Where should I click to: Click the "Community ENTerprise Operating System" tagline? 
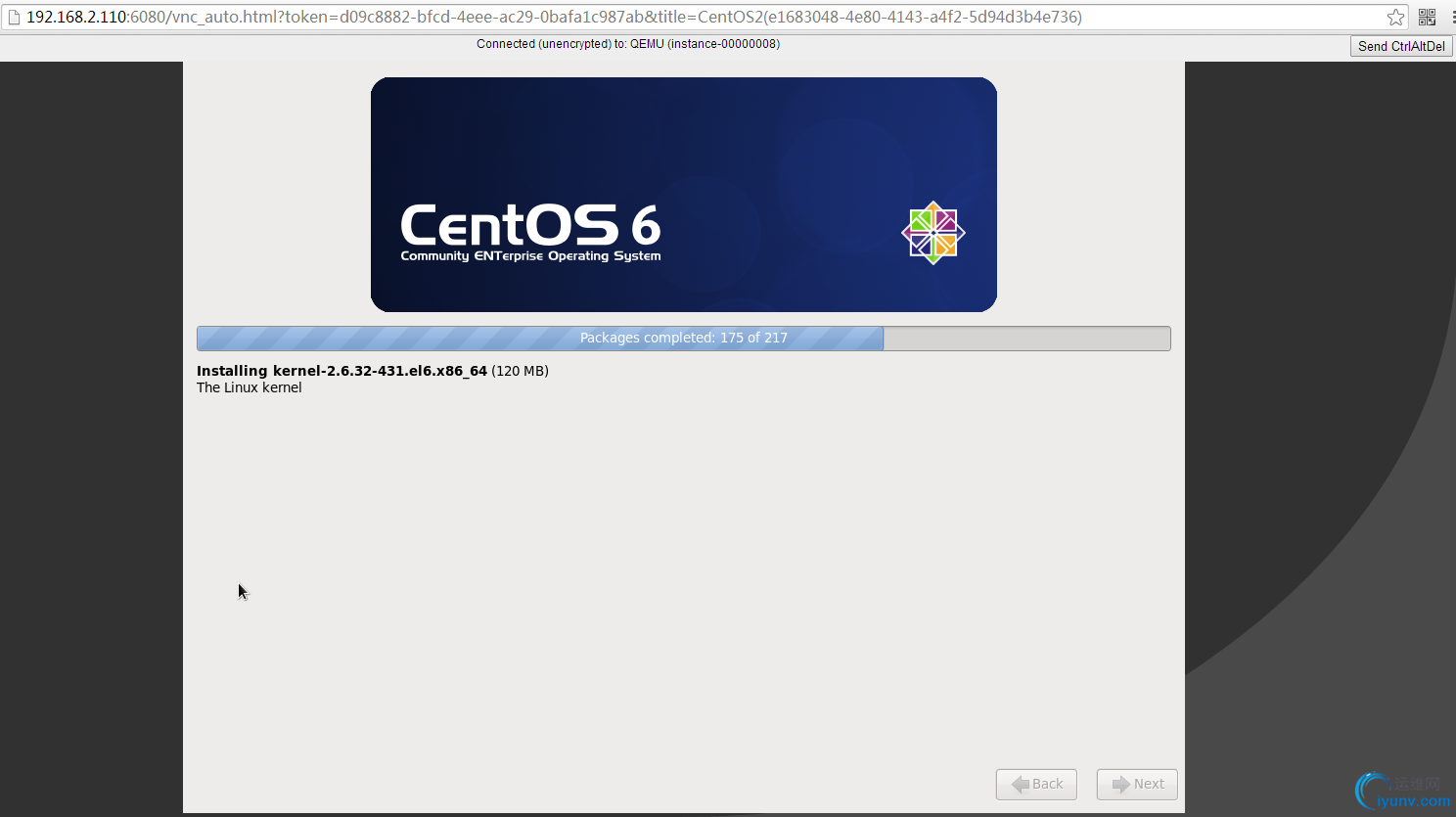530,256
